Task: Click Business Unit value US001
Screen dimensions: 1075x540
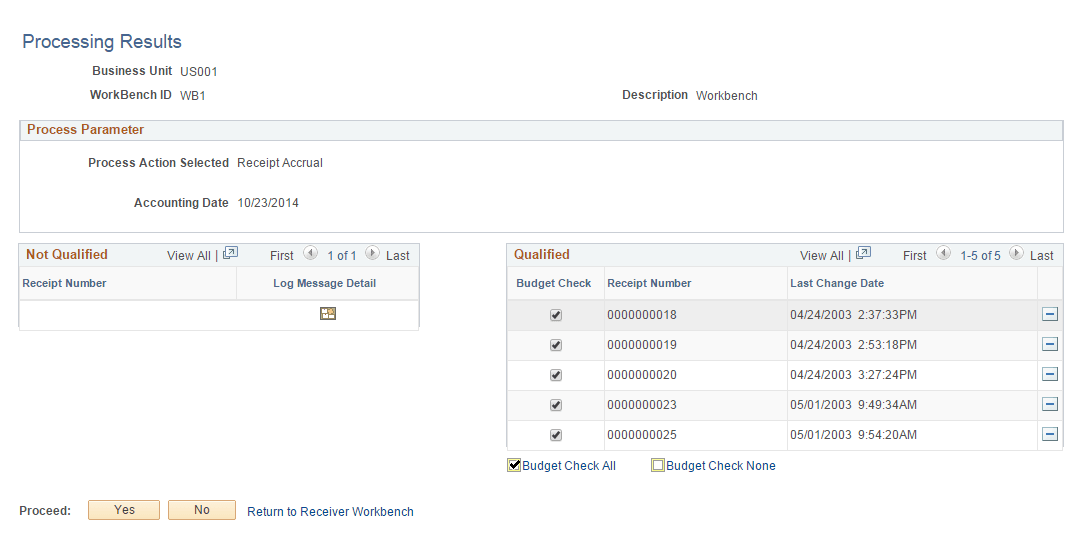Action: [199, 71]
